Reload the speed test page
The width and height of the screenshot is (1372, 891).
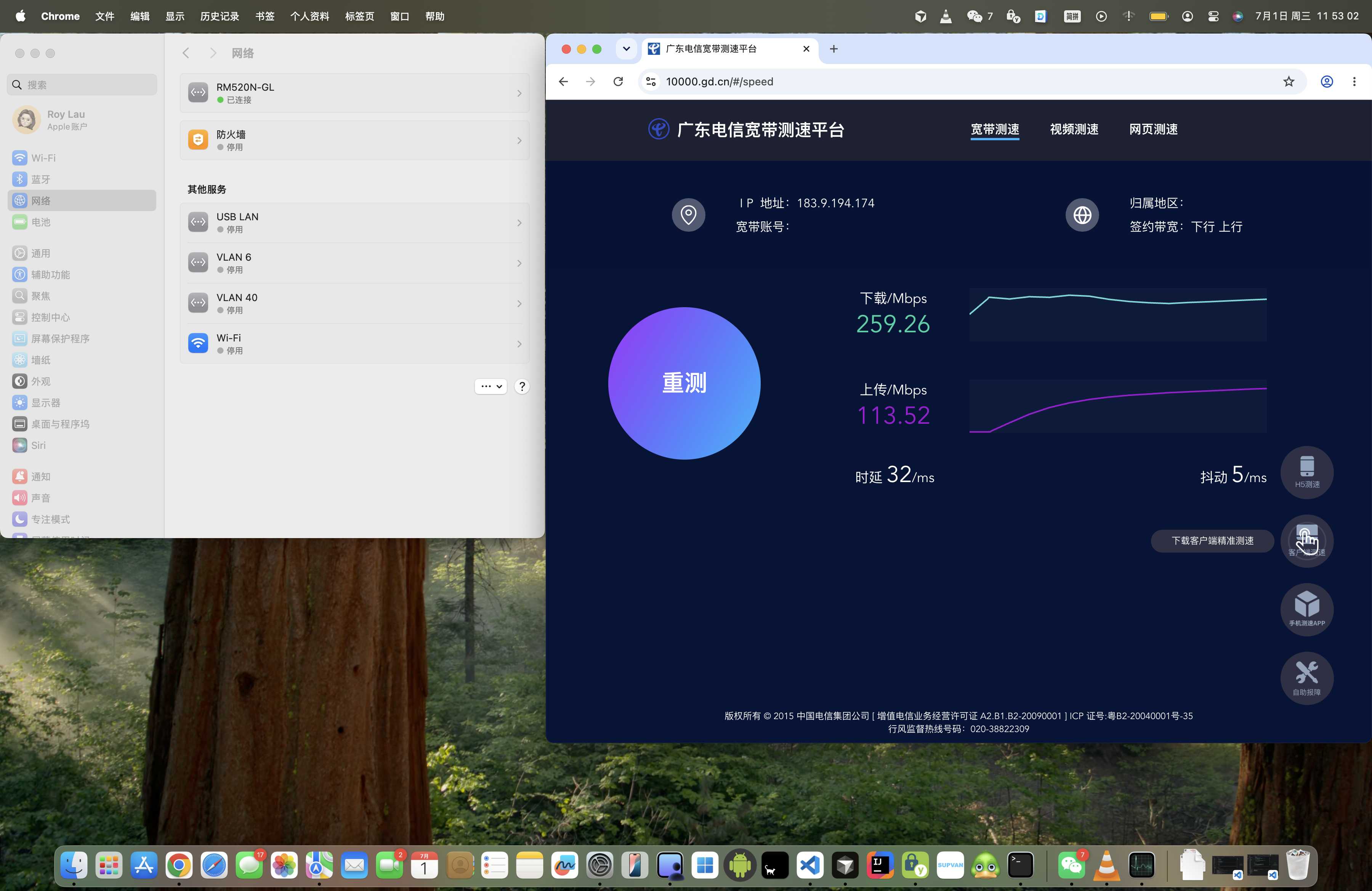[618, 82]
